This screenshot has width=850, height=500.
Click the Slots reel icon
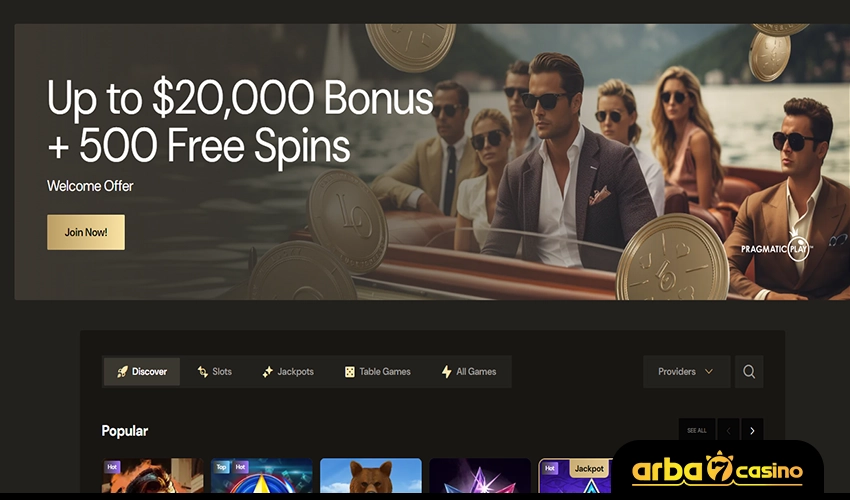click(x=203, y=371)
